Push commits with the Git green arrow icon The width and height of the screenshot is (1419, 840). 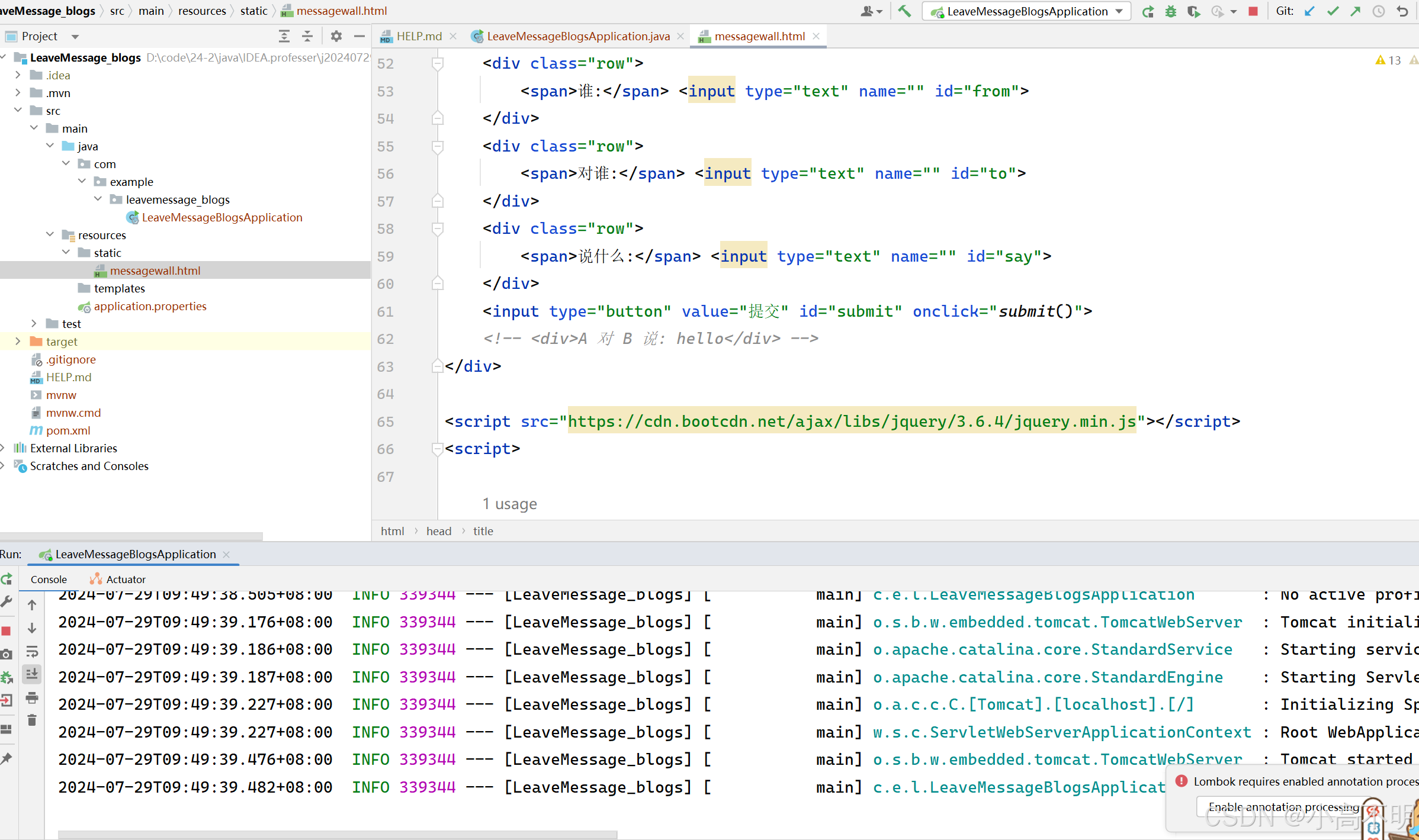[x=1356, y=11]
